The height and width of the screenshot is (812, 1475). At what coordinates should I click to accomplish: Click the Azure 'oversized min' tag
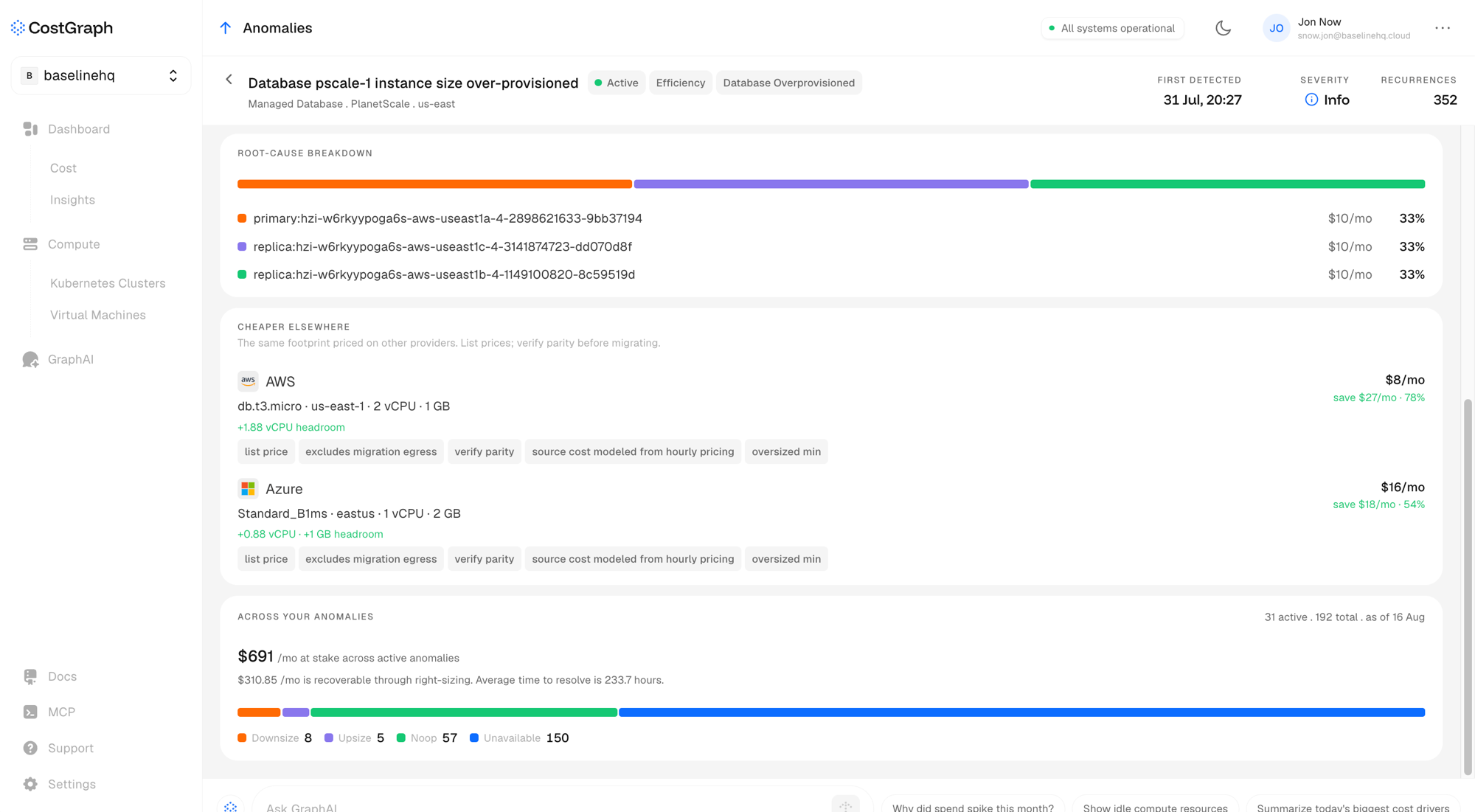click(x=786, y=559)
